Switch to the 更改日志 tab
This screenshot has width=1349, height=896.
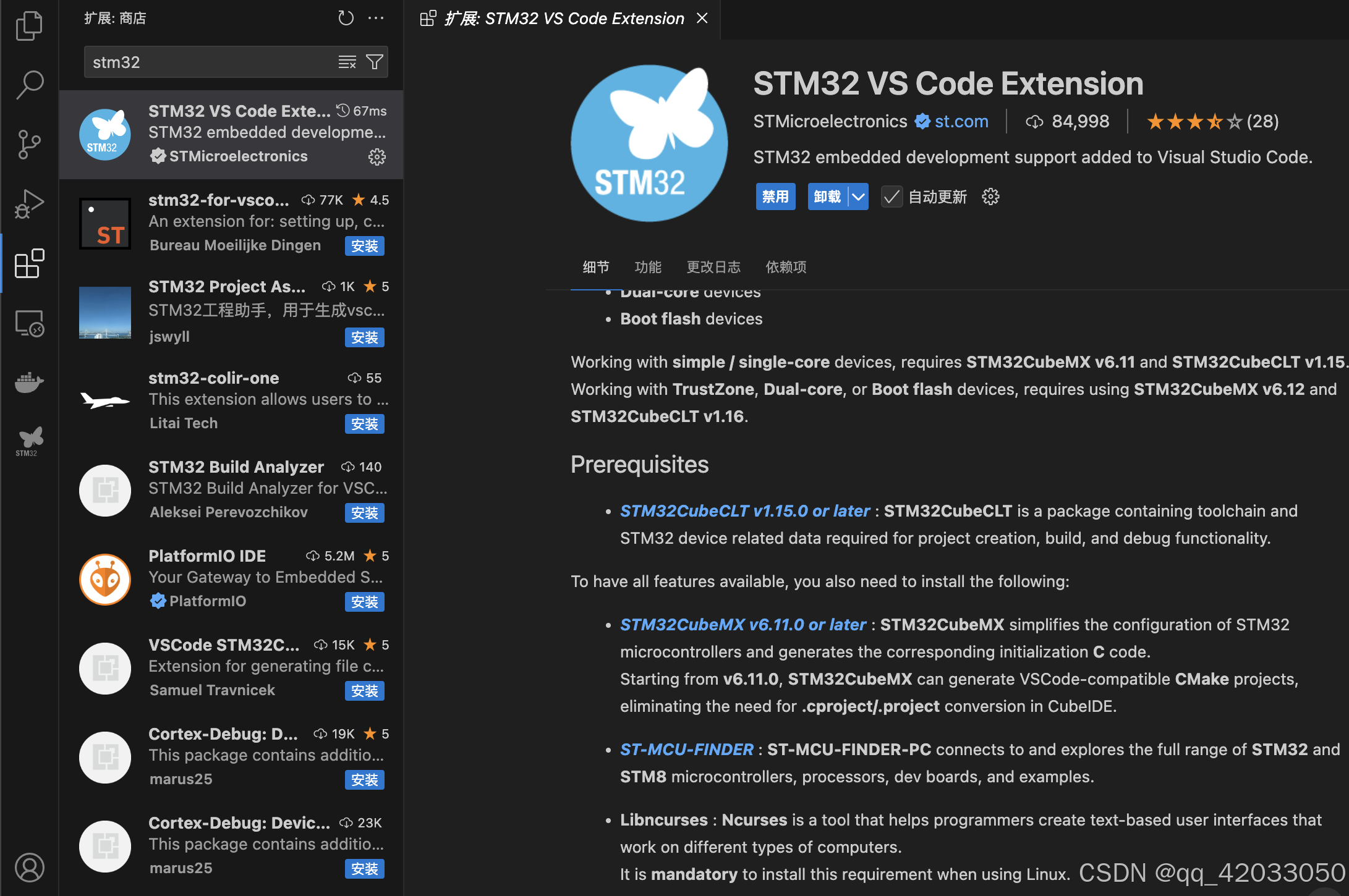click(713, 267)
